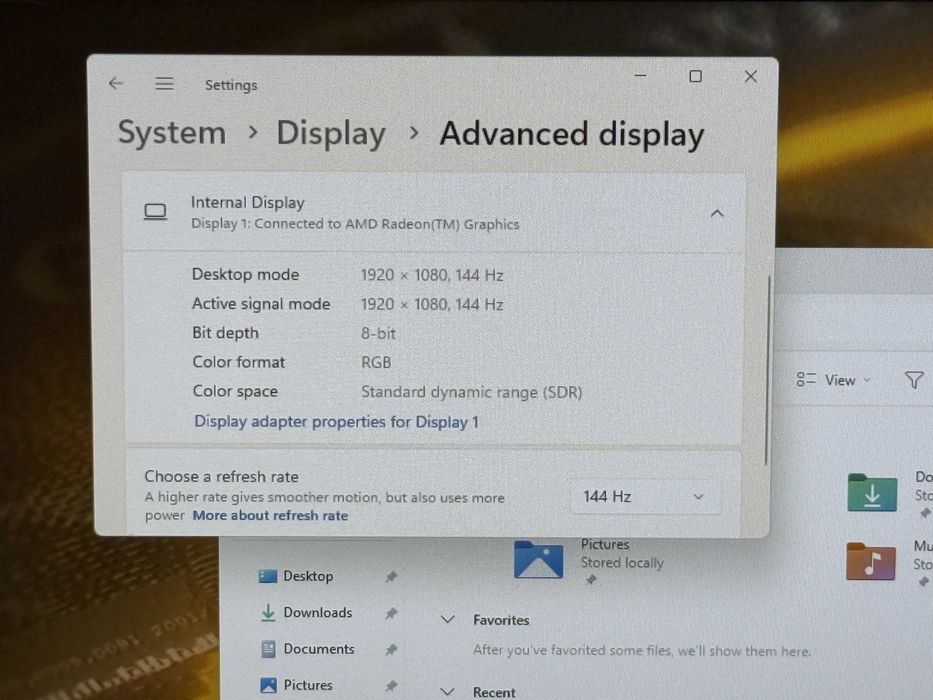Viewport: 933px width, 700px height.
Task: Click the Desktop value 1920 × 1080, 144 Hz
Action: coord(432,275)
